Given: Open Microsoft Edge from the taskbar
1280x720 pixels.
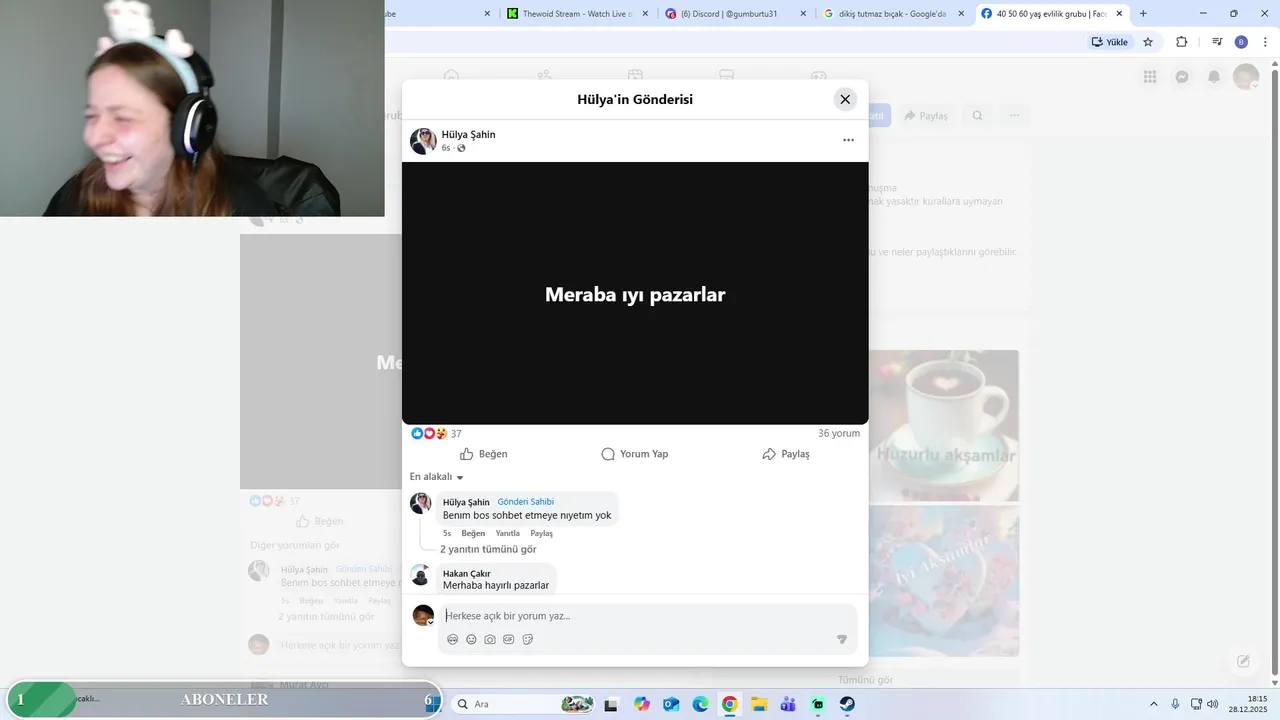Looking at the screenshot, I should (700, 704).
